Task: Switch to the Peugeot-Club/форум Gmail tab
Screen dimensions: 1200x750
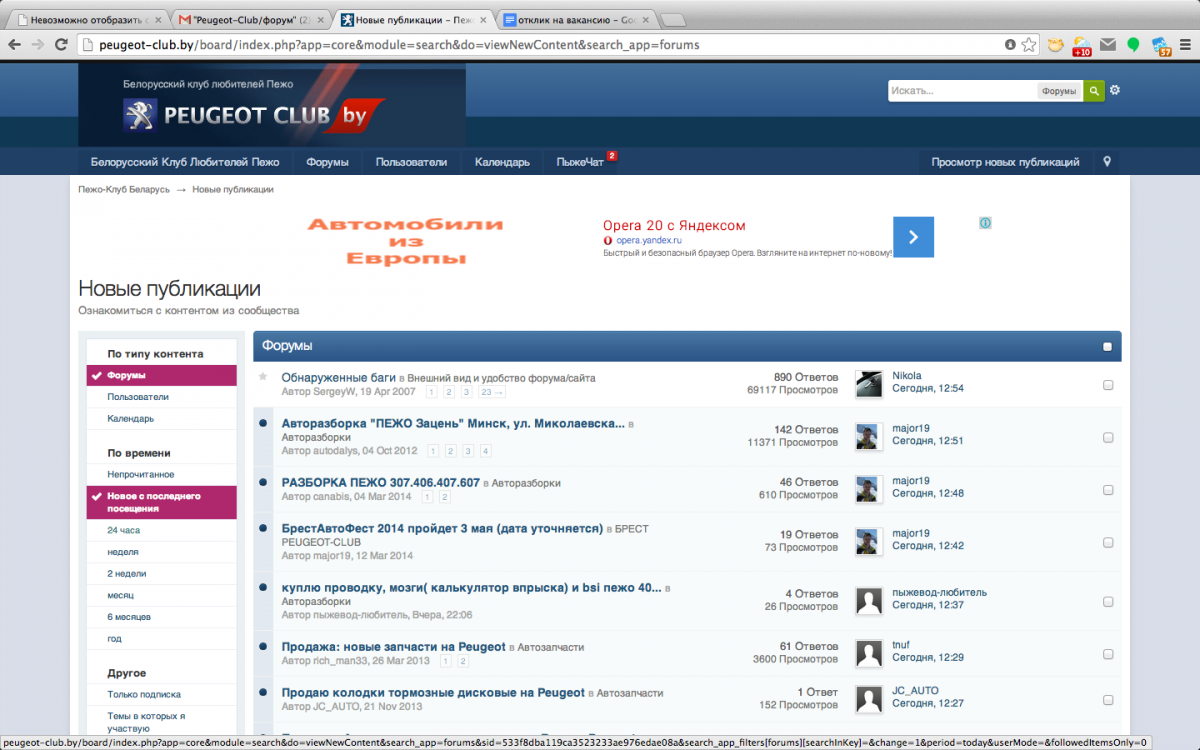Action: pyautogui.click(x=250, y=19)
